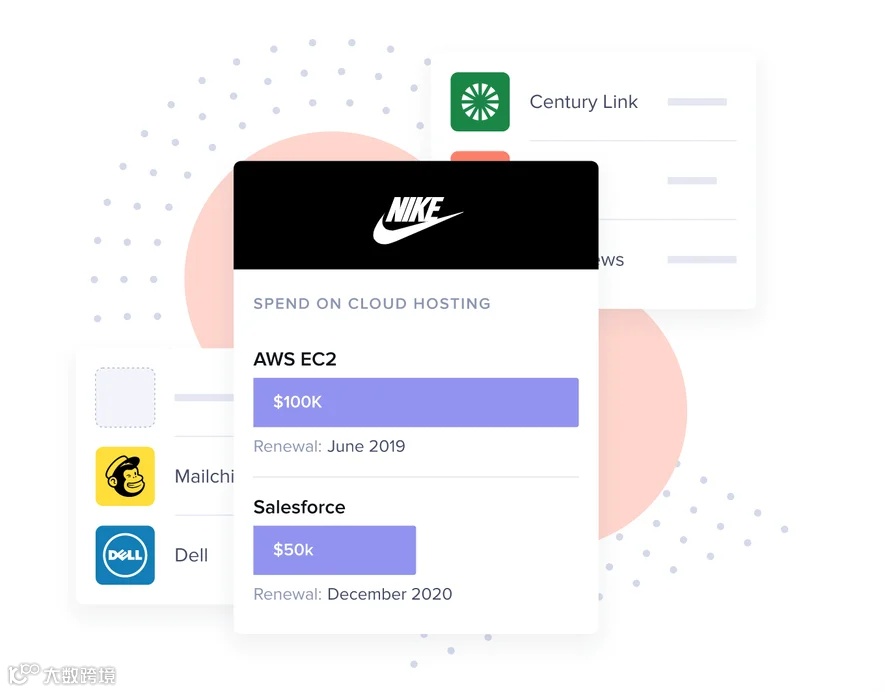
Task: Click the Spend on Cloud Hosting title
Action: click(x=372, y=304)
